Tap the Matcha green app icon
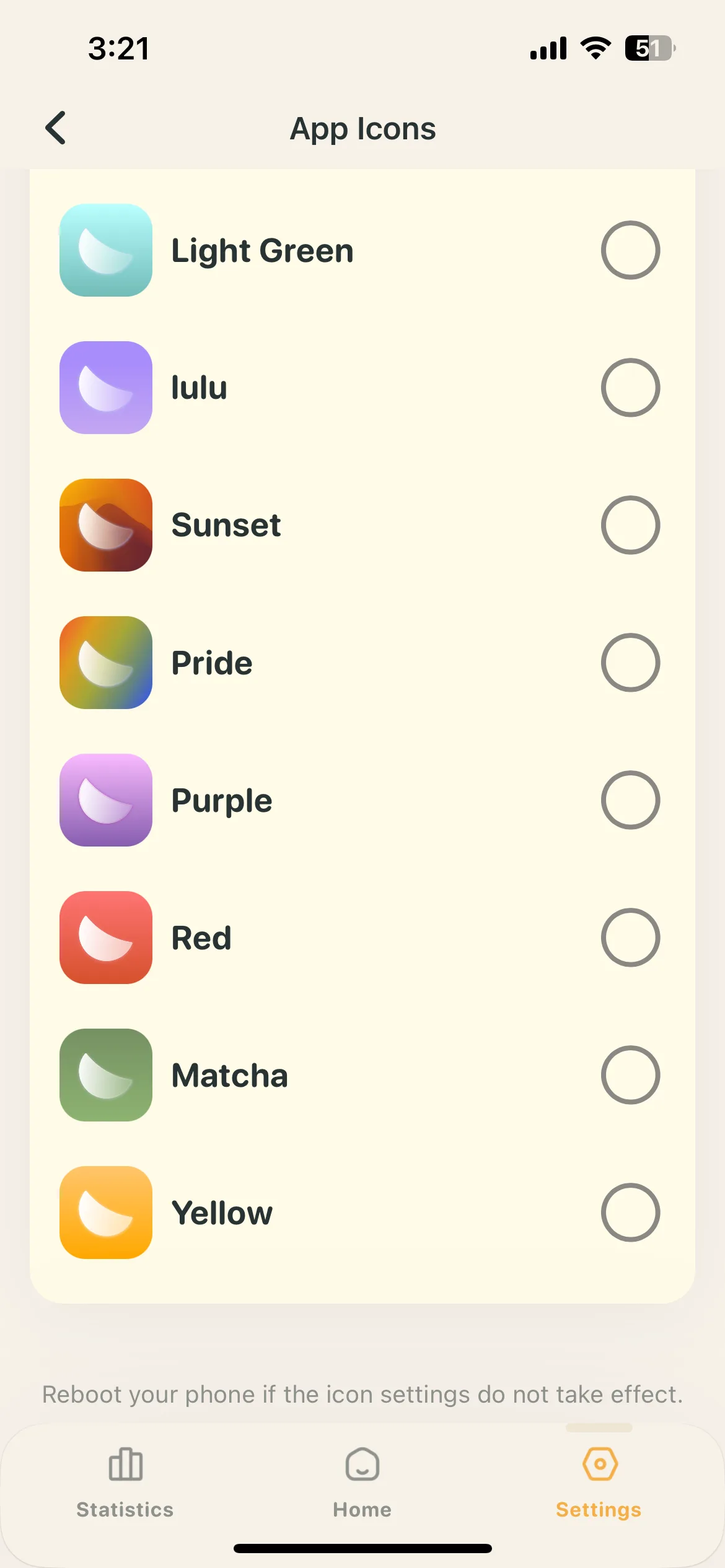This screenshot has width=725, height=1568. click(x=106, y=1075)
